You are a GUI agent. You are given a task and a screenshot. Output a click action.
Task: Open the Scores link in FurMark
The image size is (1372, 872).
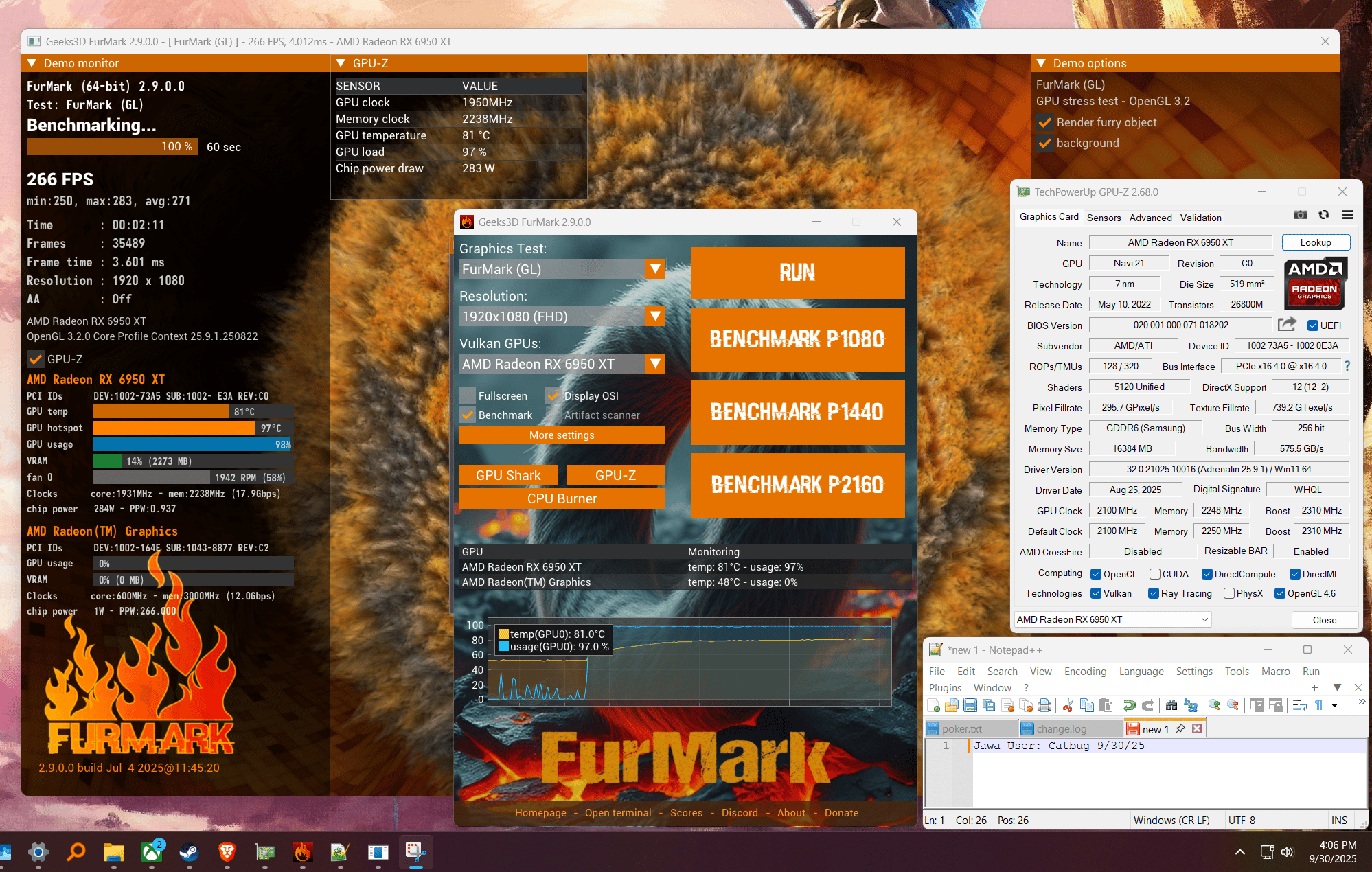pyautogui.click(x=686, y=813)
